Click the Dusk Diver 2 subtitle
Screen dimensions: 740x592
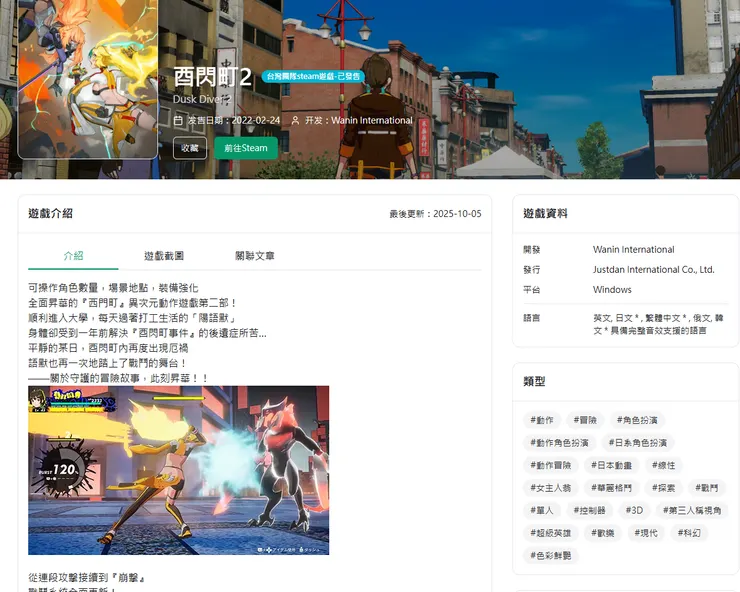pos(202,99)
